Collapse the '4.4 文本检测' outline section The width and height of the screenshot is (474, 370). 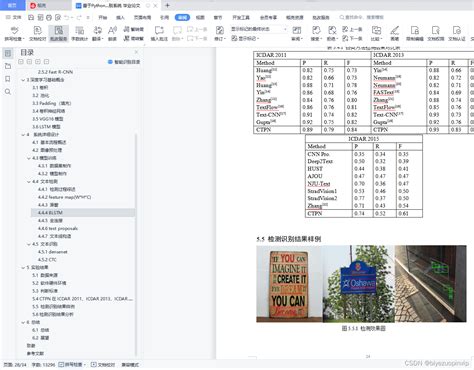pos(29,182)
